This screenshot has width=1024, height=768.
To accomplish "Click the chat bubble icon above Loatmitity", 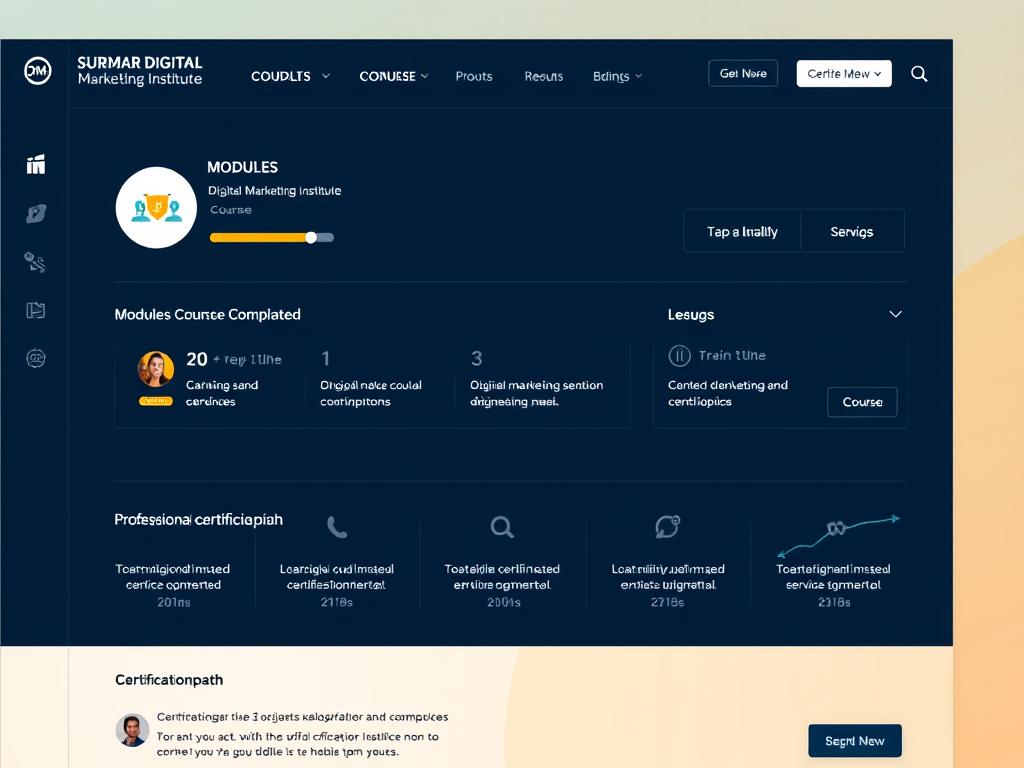I will [667, 526].
